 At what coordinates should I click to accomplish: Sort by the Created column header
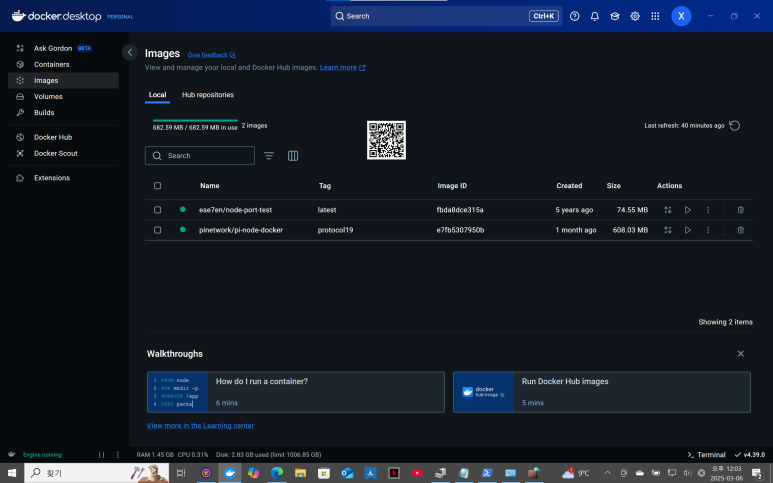(x=569, y=186)
